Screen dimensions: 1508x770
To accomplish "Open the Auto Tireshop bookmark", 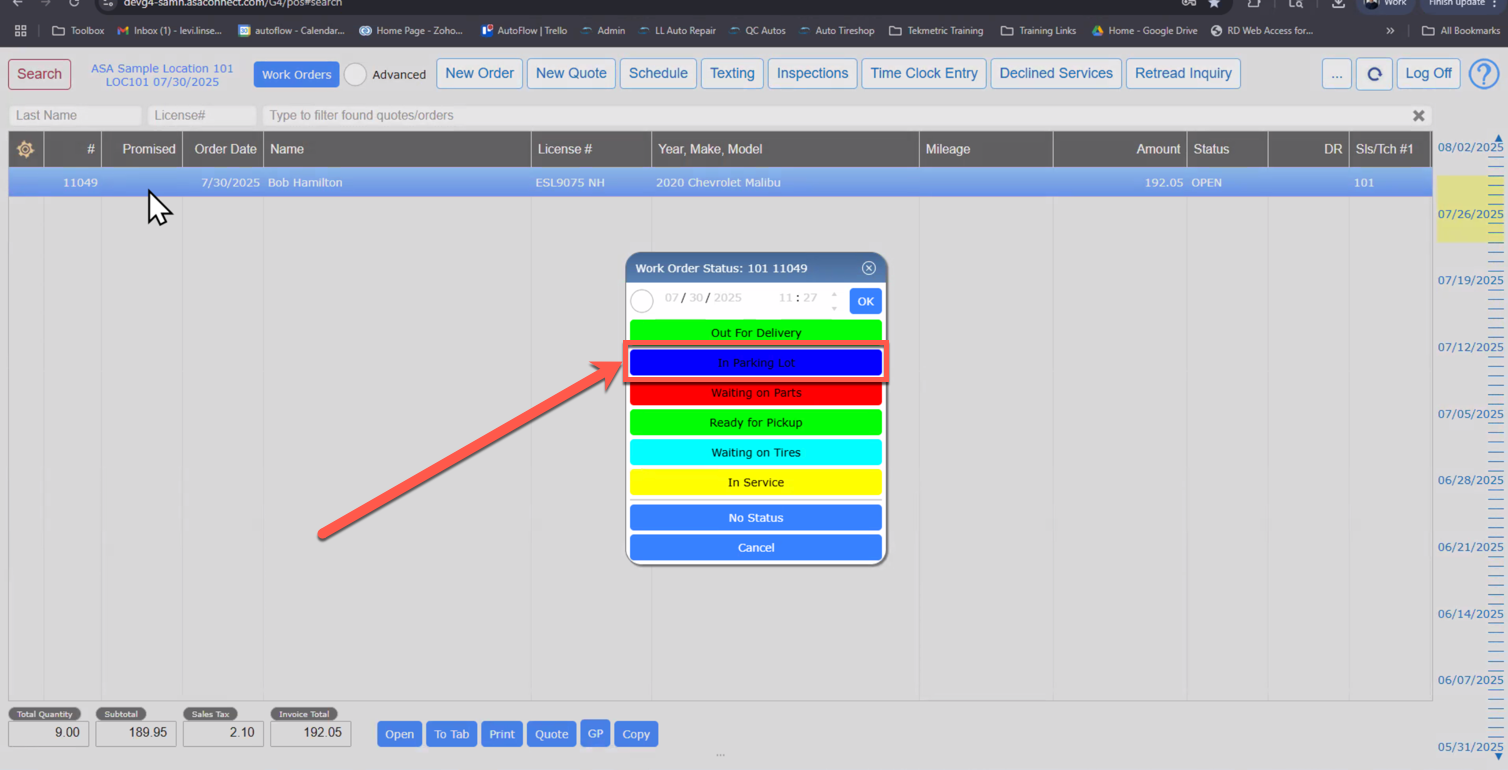I will coord(836,31).
